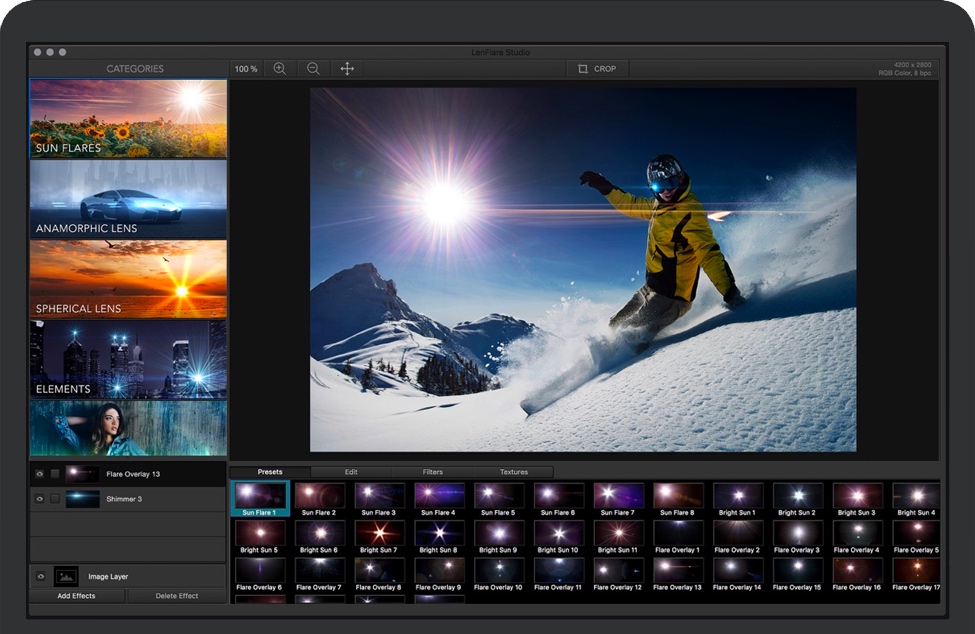Activate the Pan/Move tool in the toolbar

(346, 68)
